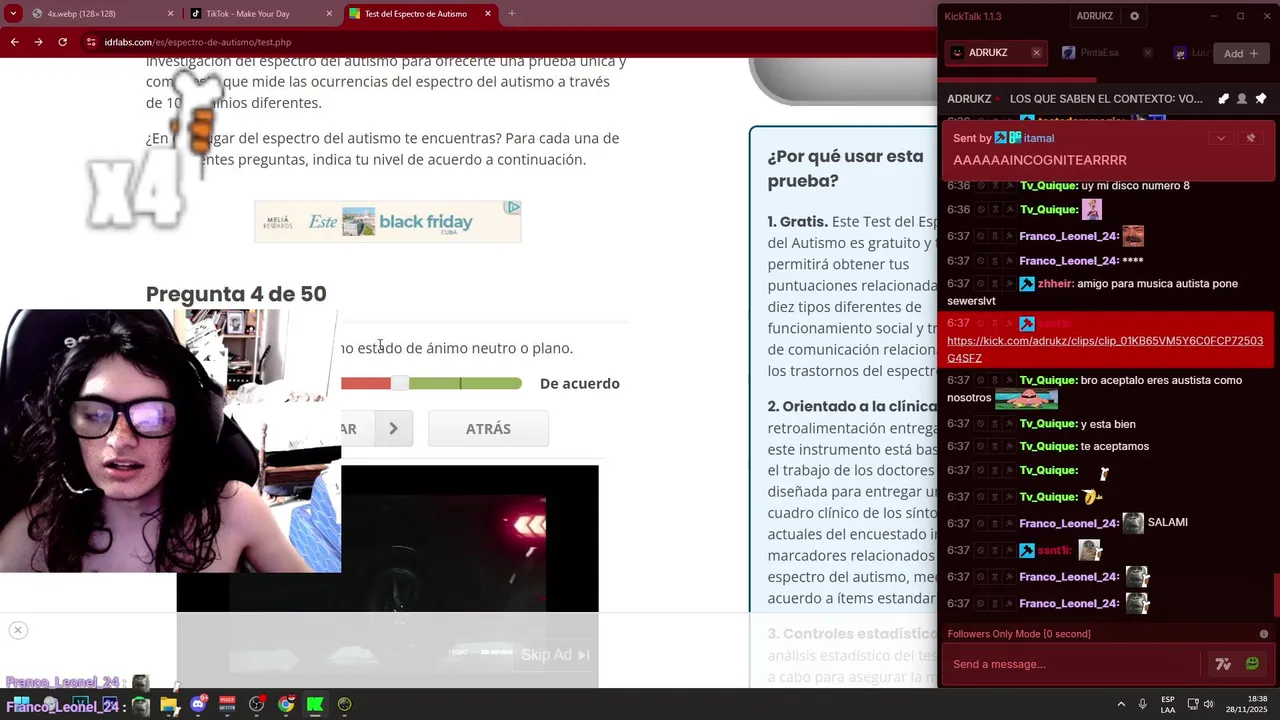Image resolution: width=1280 pixels, height=720 pixels.
Task: Go back in browser navigation
Action: coord(14,42)
